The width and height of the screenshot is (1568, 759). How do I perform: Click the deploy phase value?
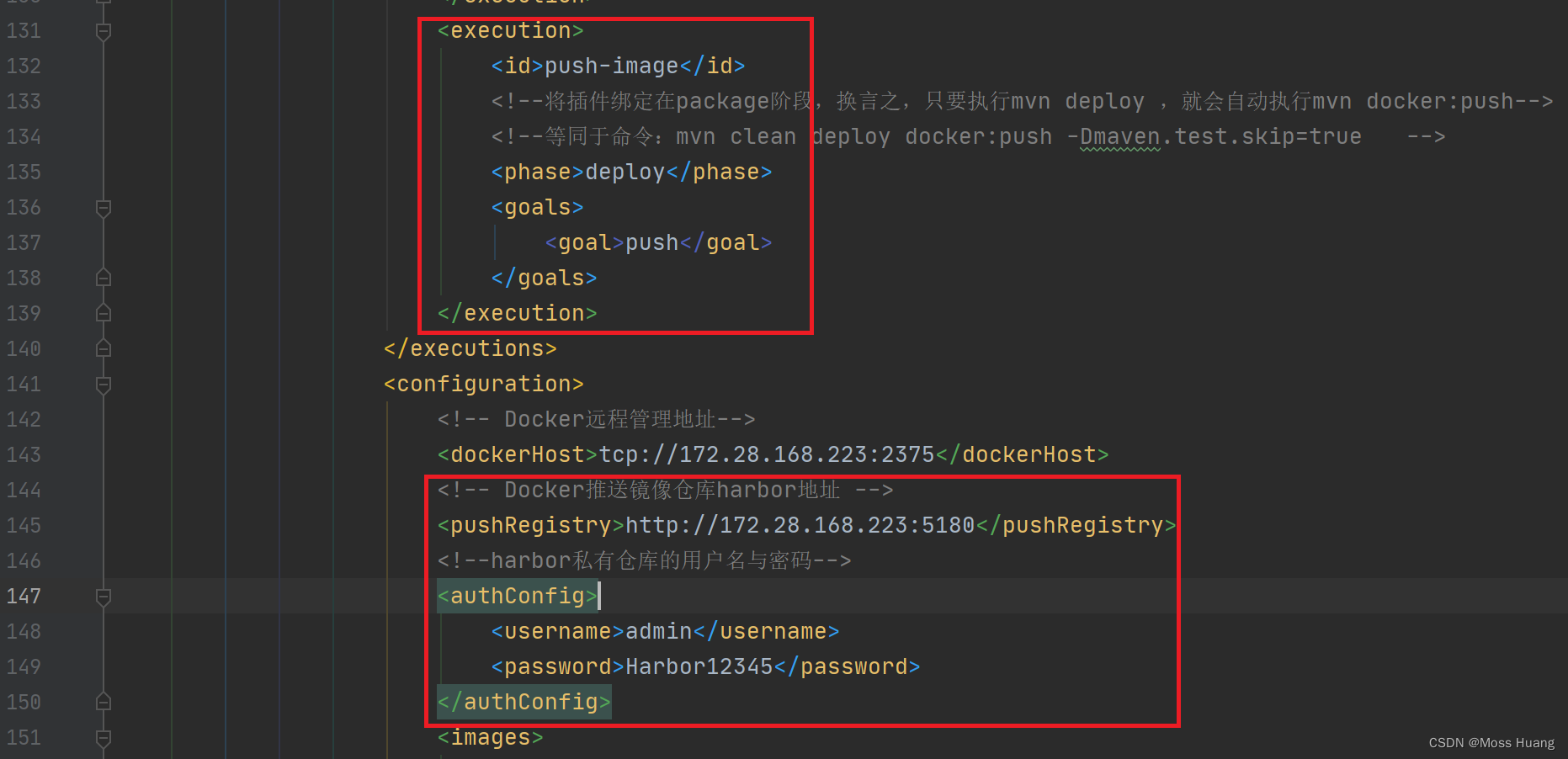(625, 172)
